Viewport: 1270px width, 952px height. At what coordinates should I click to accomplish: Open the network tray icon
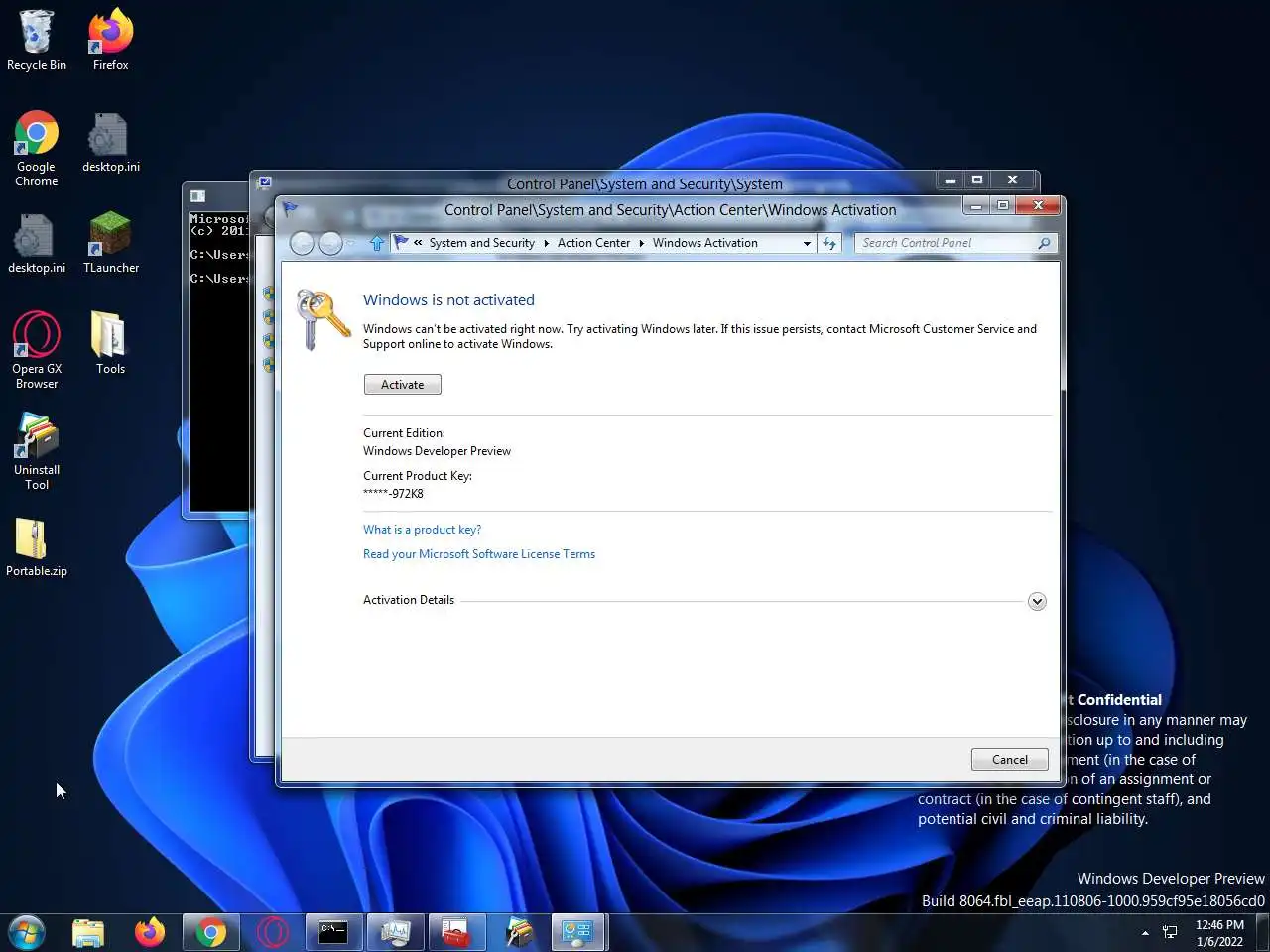point(1170,933)
